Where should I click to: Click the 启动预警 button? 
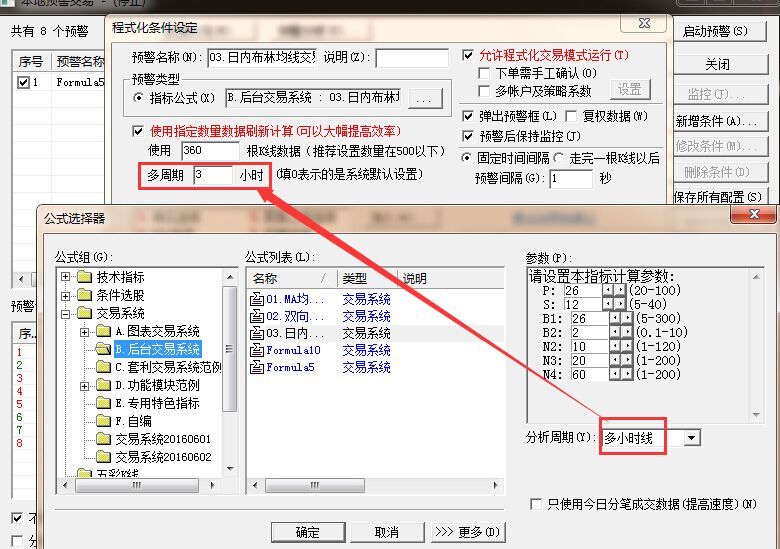[x=716, y=31]
